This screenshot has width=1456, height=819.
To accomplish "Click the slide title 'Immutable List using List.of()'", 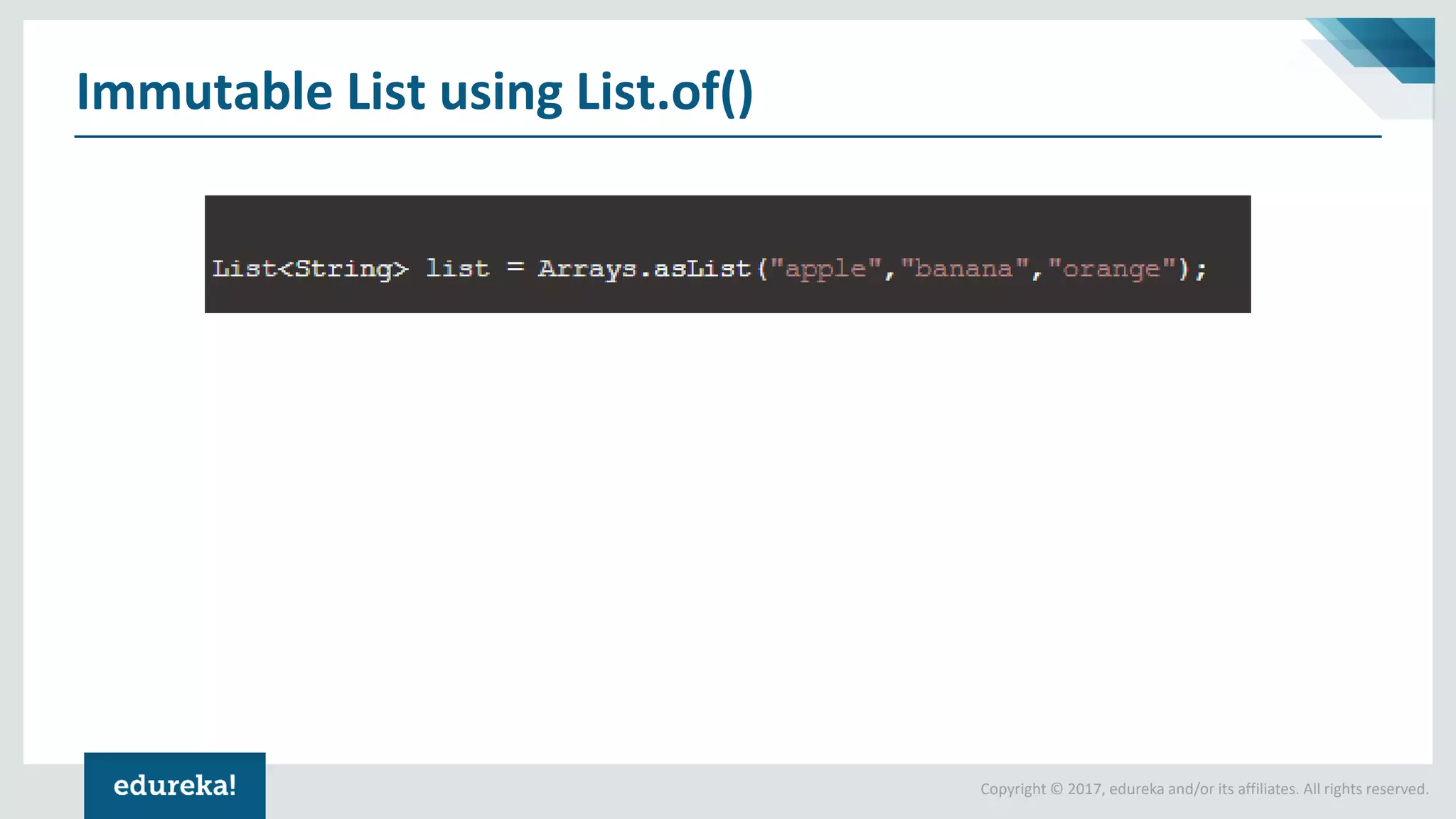I will (x=414, y=92).
